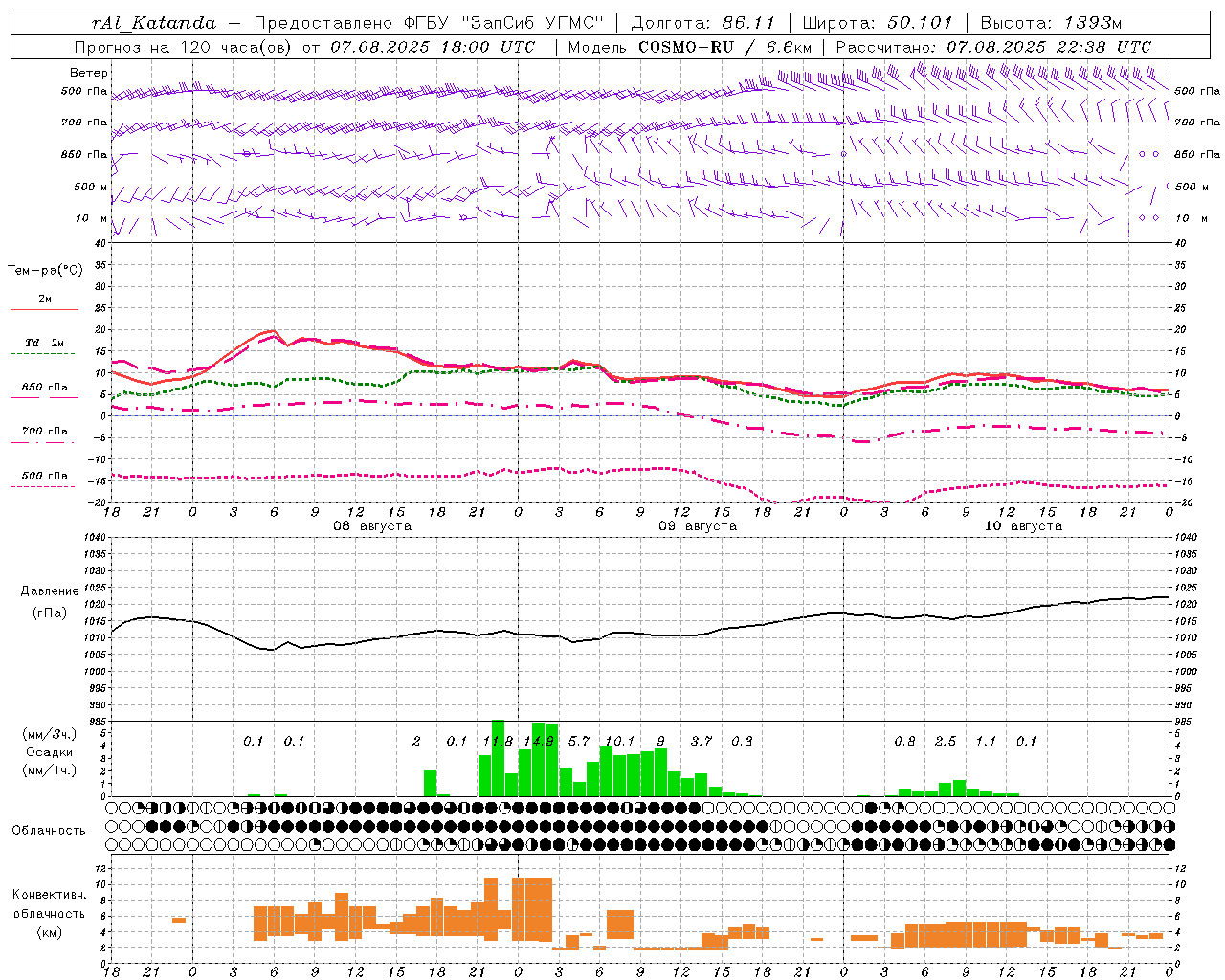Click the dashed line sample under Td 2м legend
The width and height of the screenshot is (1225, 980).
point(42,354)
